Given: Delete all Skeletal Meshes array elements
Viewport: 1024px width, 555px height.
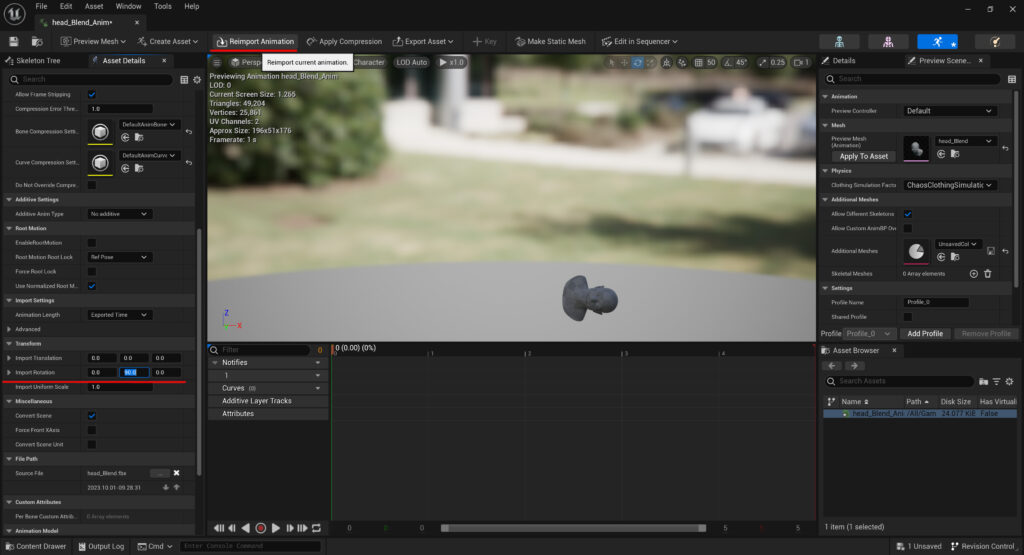Looking at the screenshot, I should tap(988, 273).
